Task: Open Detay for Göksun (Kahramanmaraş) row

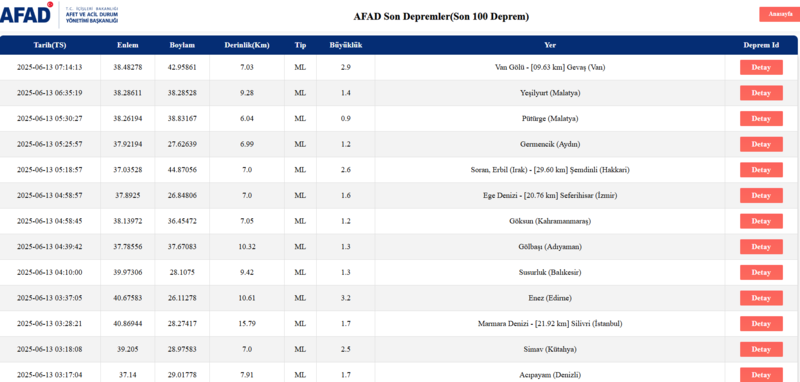Action: pos(761,221)
